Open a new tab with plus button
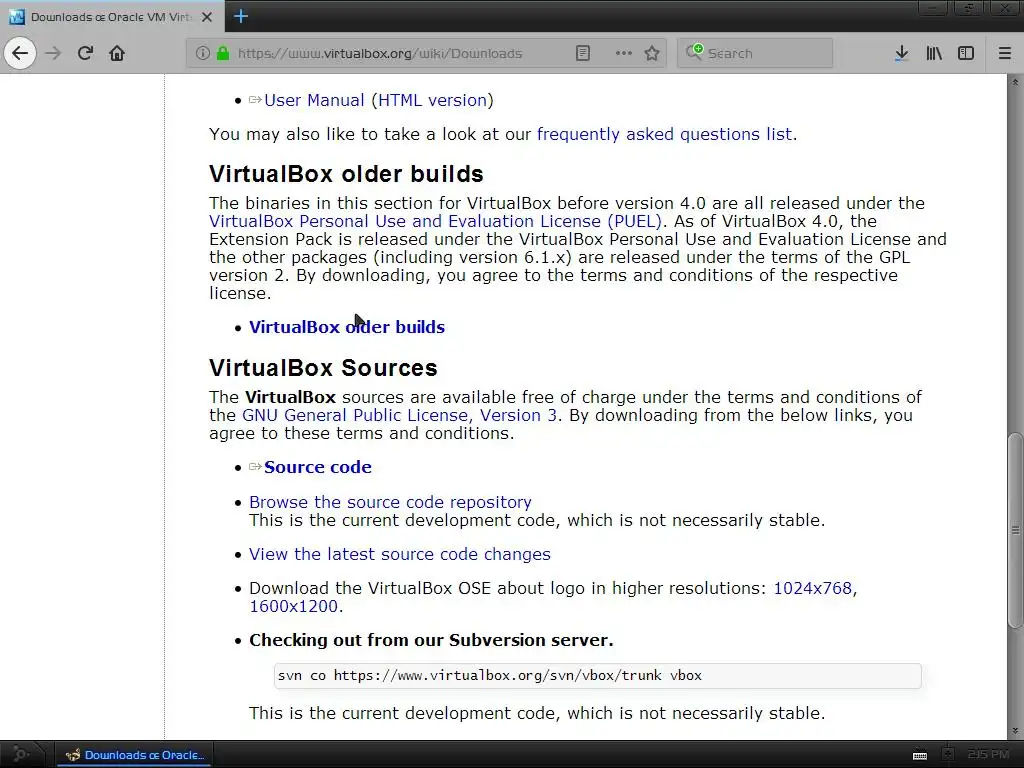 240,16
